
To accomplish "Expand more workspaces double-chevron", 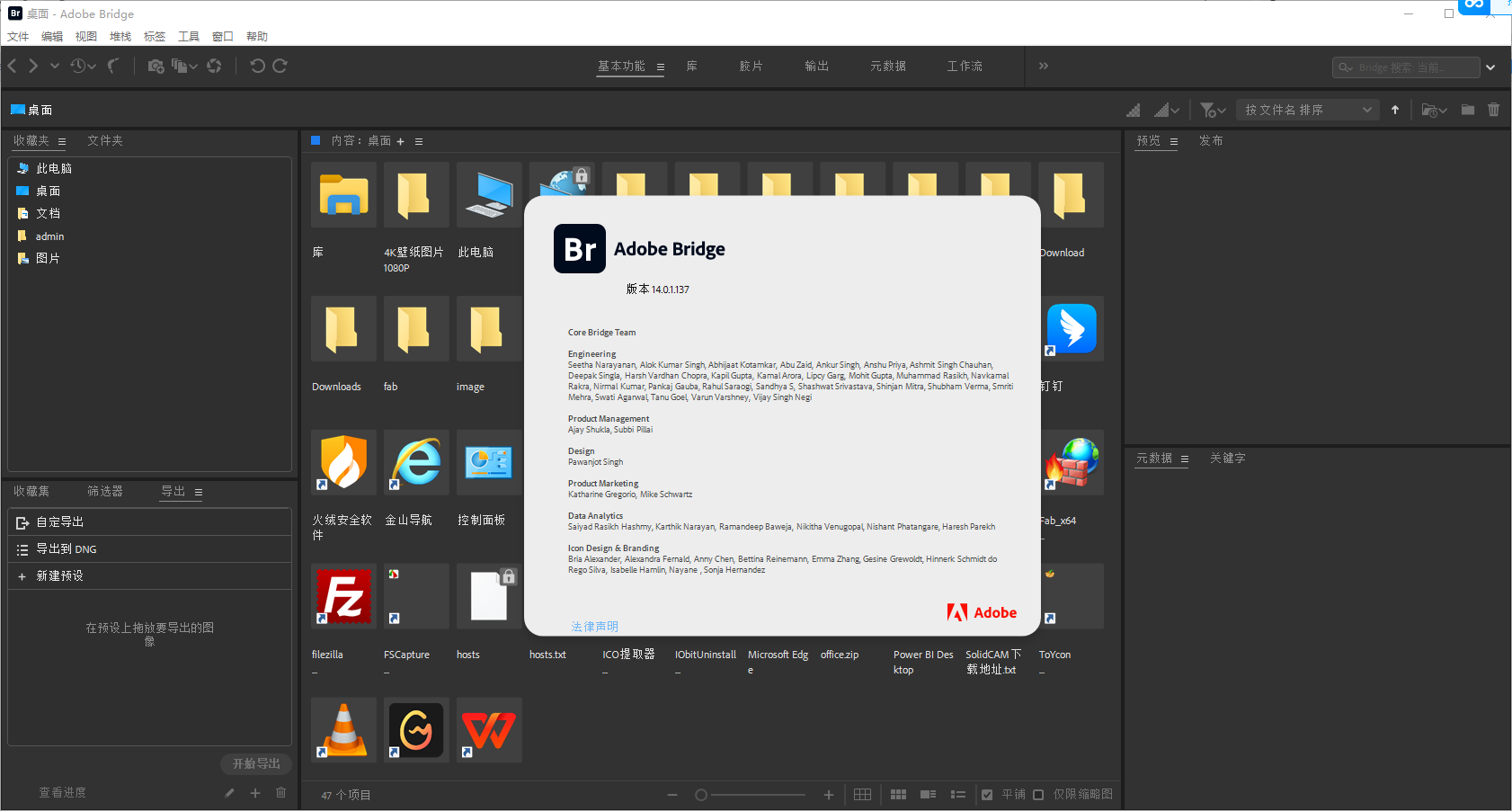I will pyautogui.click(x=1044, y=66).
